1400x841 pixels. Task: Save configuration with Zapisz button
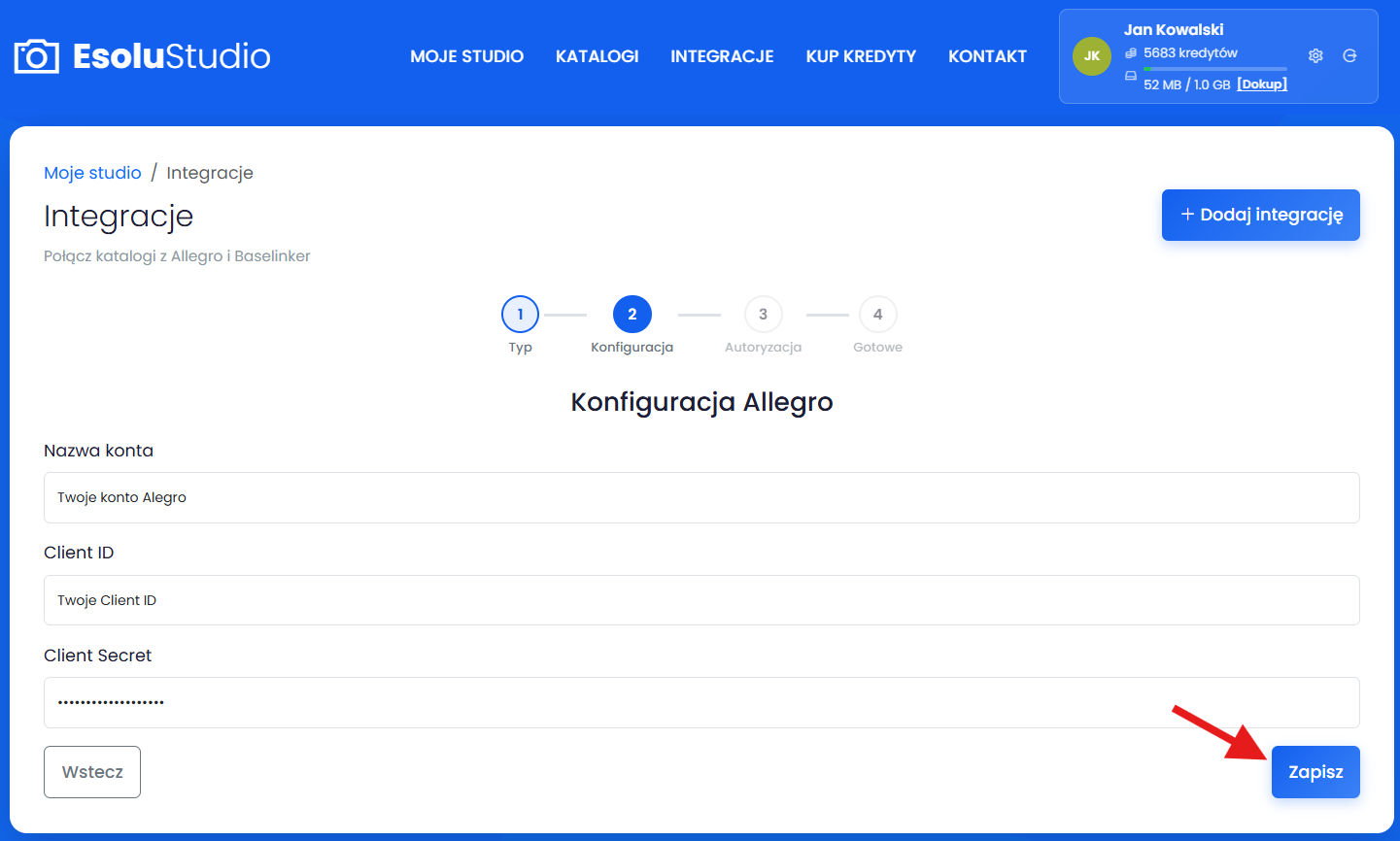[1315, 772]
